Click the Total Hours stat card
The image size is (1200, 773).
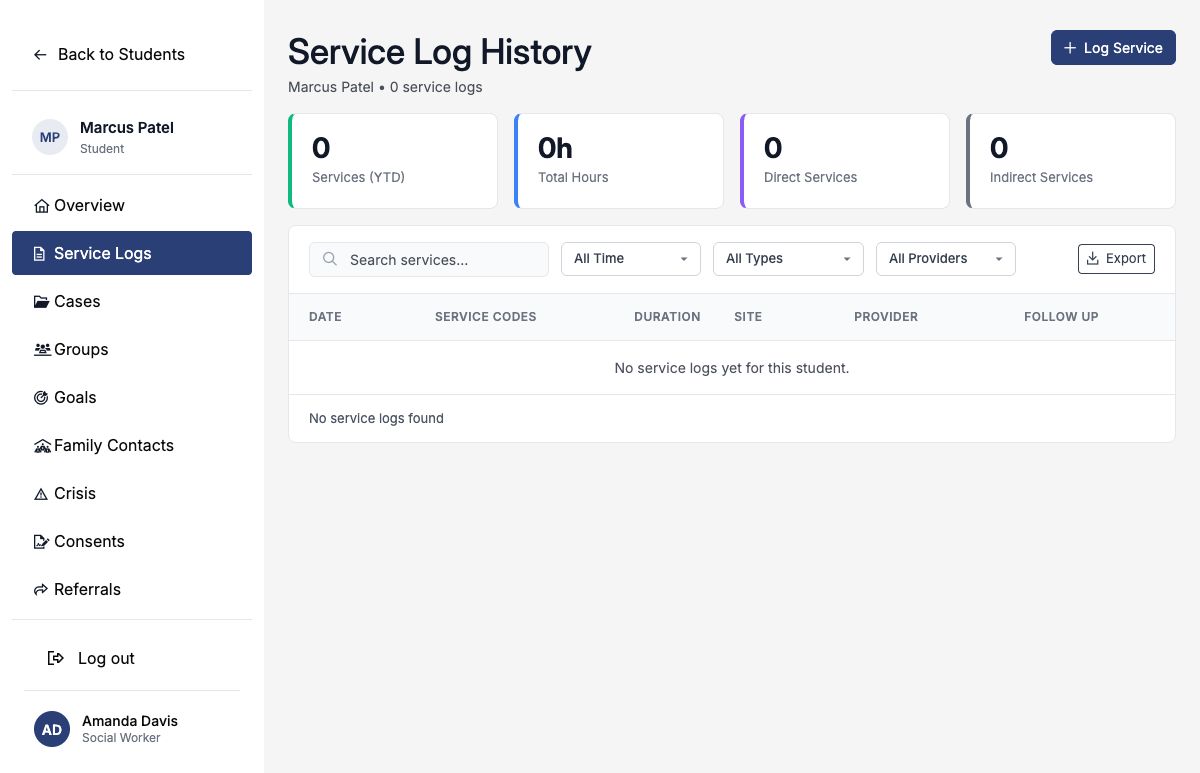(x=619, y=161)
